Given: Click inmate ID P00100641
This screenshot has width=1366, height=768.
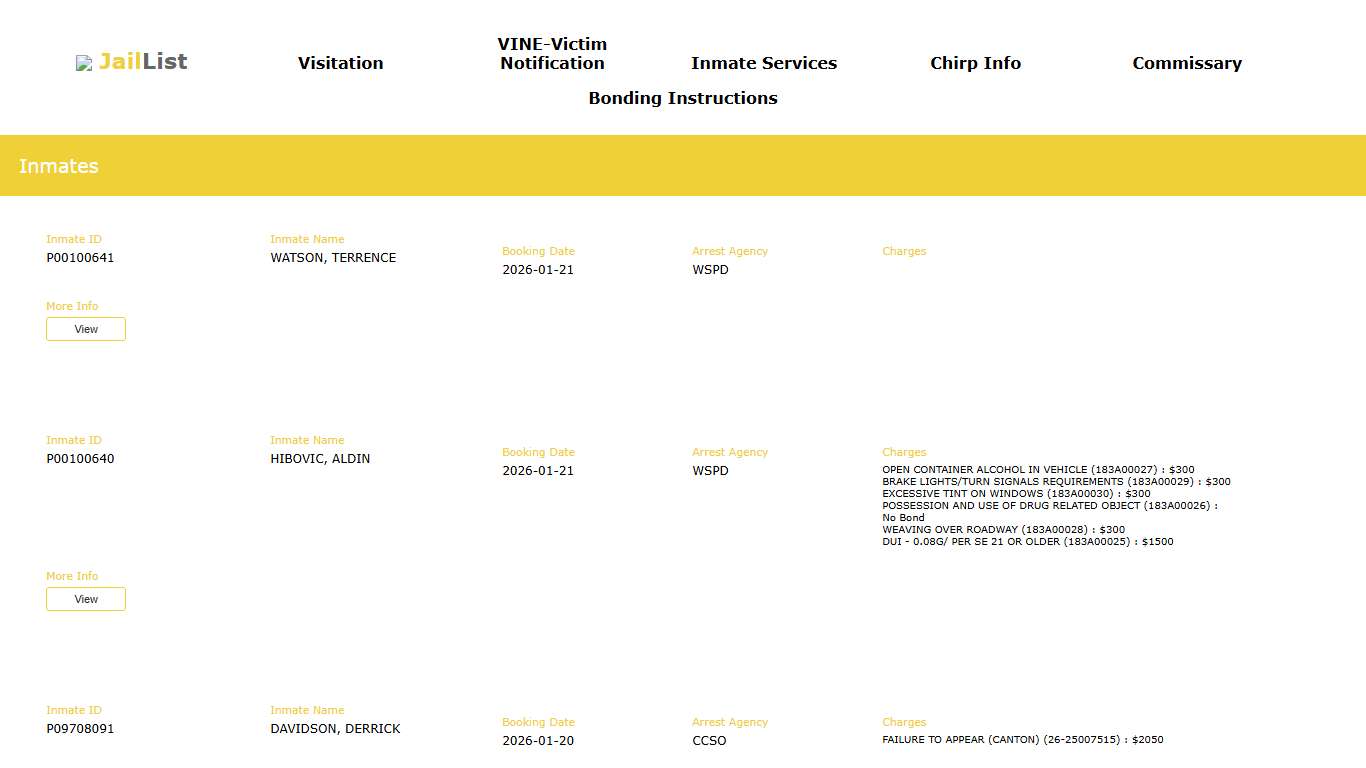Looking at the screenshot, I should pyautogui.click(x=80, y=257).
